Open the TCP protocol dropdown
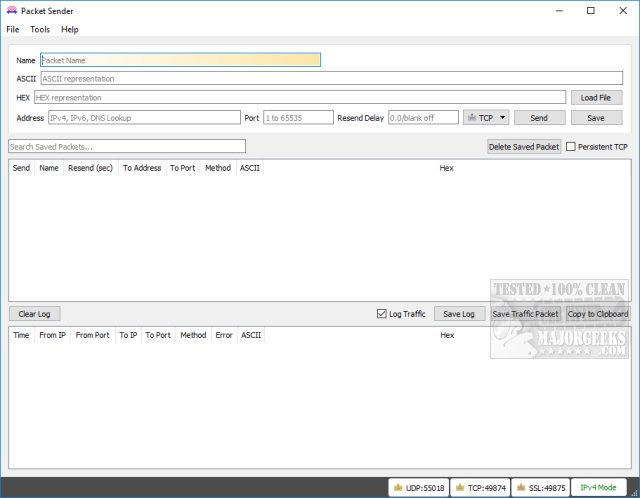The height and width of the screenshot is (498, 640). tap(487, 118)
